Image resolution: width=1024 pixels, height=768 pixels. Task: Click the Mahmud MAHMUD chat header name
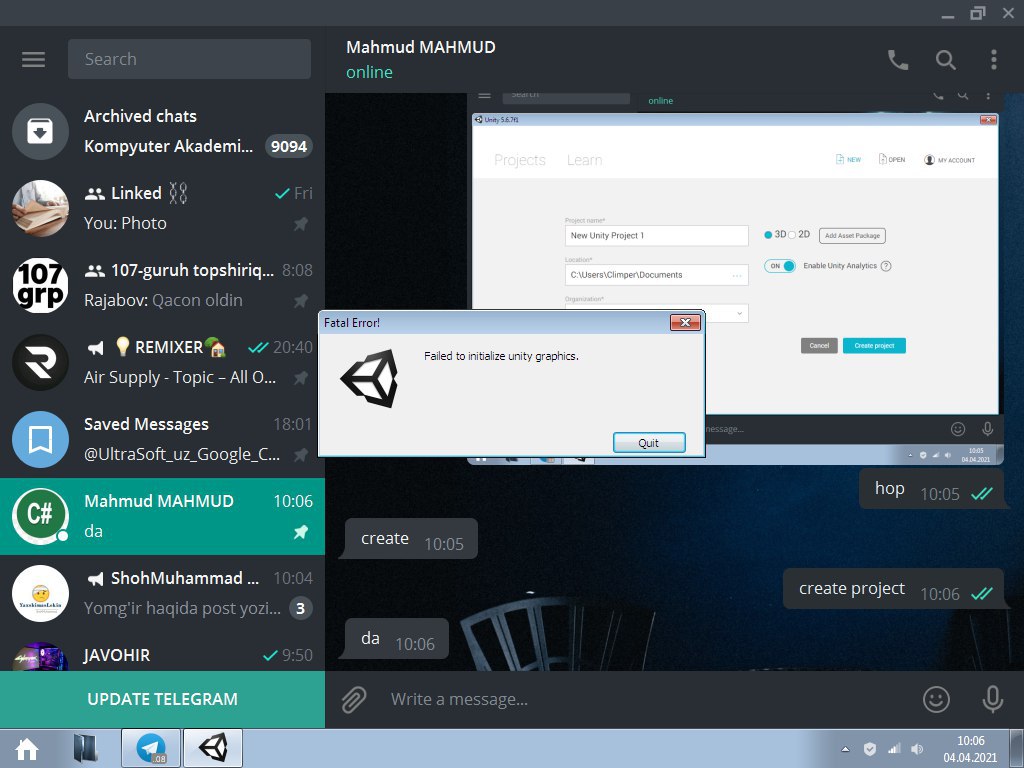tap(421, 47)
